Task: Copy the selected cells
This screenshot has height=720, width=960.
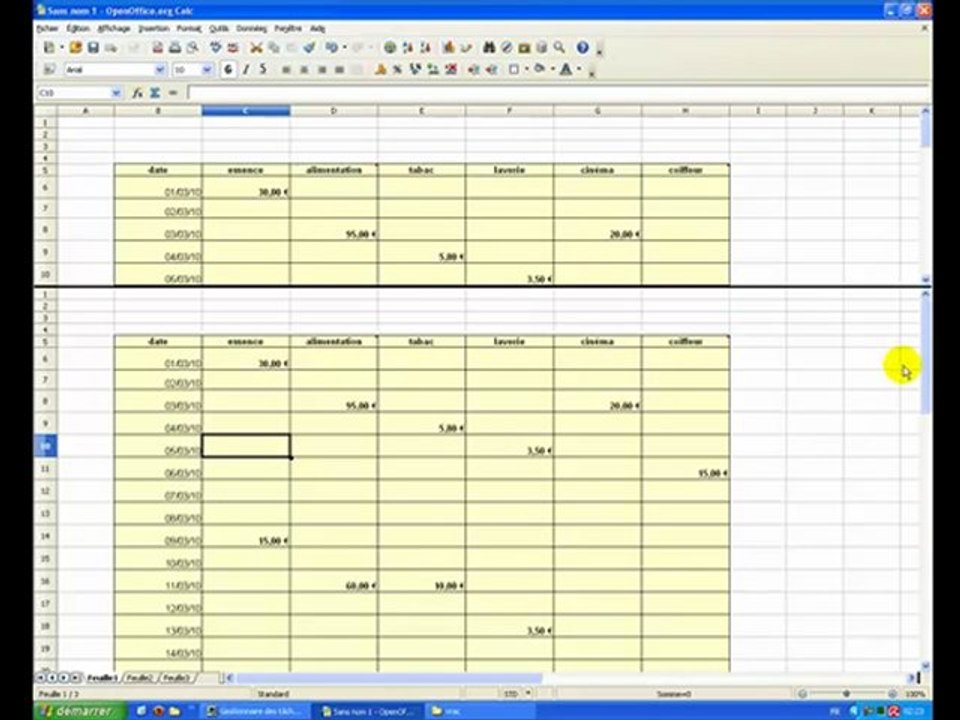Action: [274, 47]
